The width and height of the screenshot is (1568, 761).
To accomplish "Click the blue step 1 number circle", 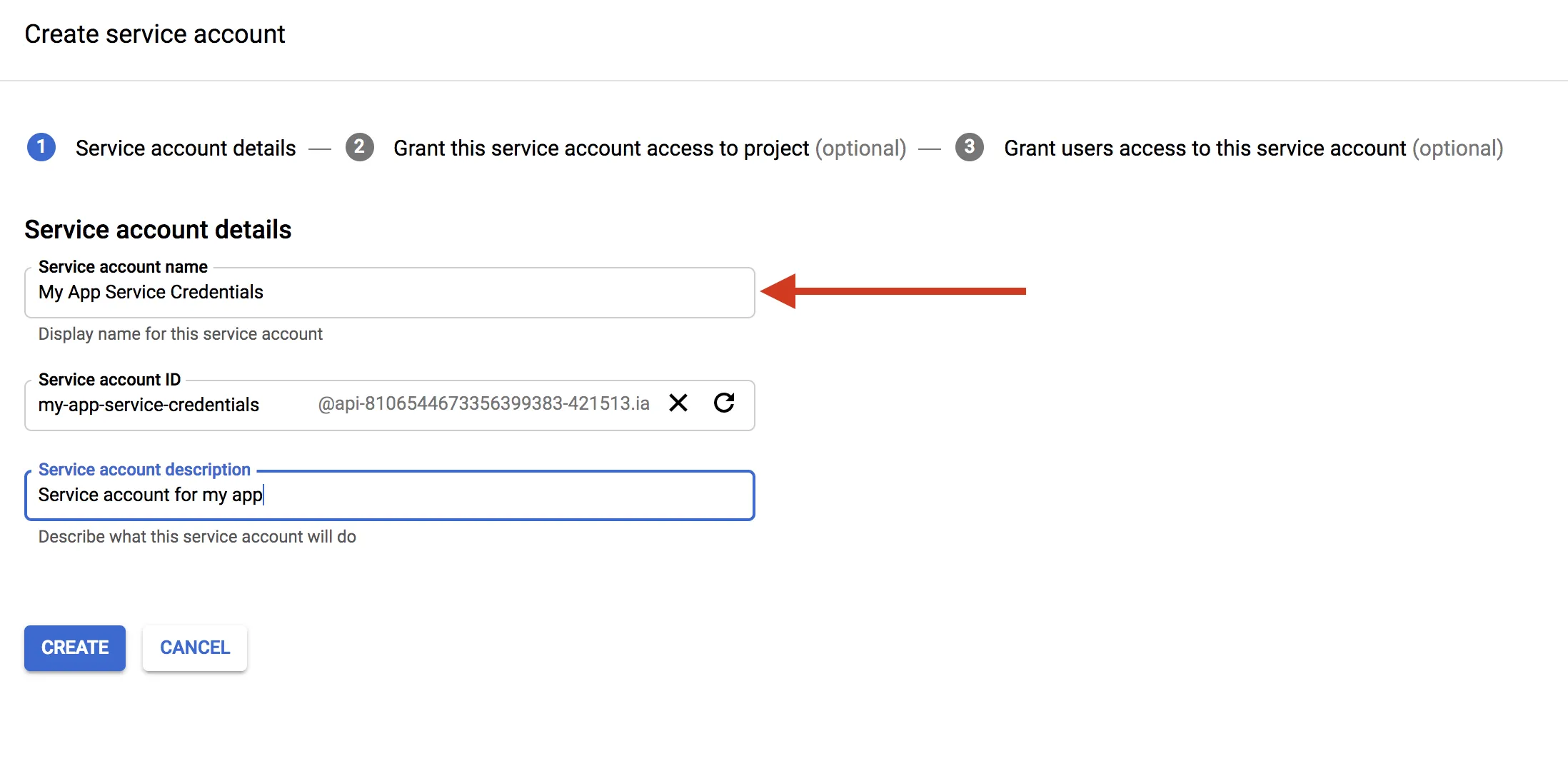I will [41, 147].
